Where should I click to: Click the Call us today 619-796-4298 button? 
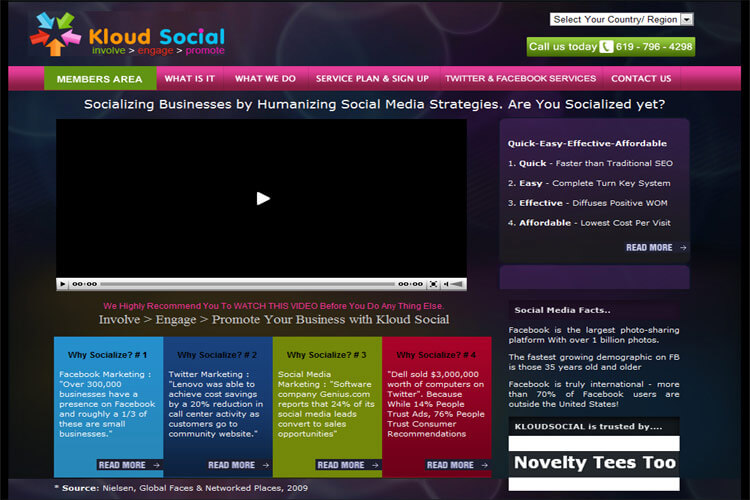(x=611, y=46)
